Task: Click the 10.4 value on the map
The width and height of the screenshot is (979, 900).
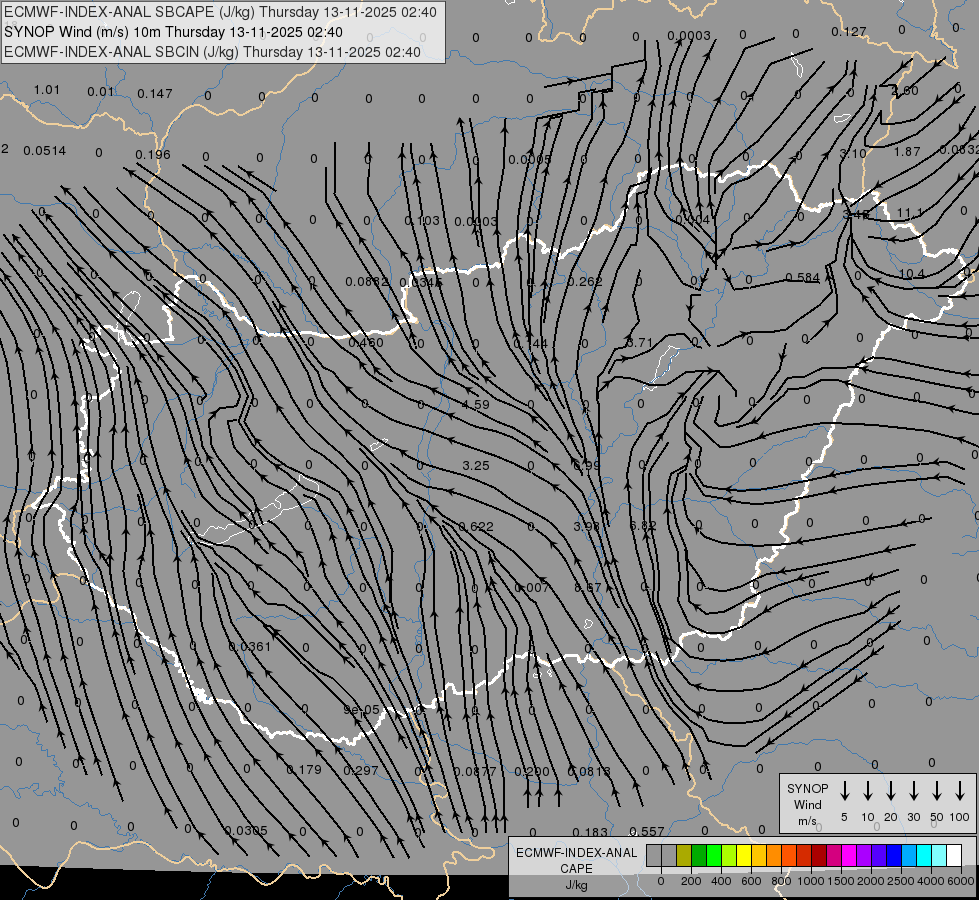Action: pos(912,274)
